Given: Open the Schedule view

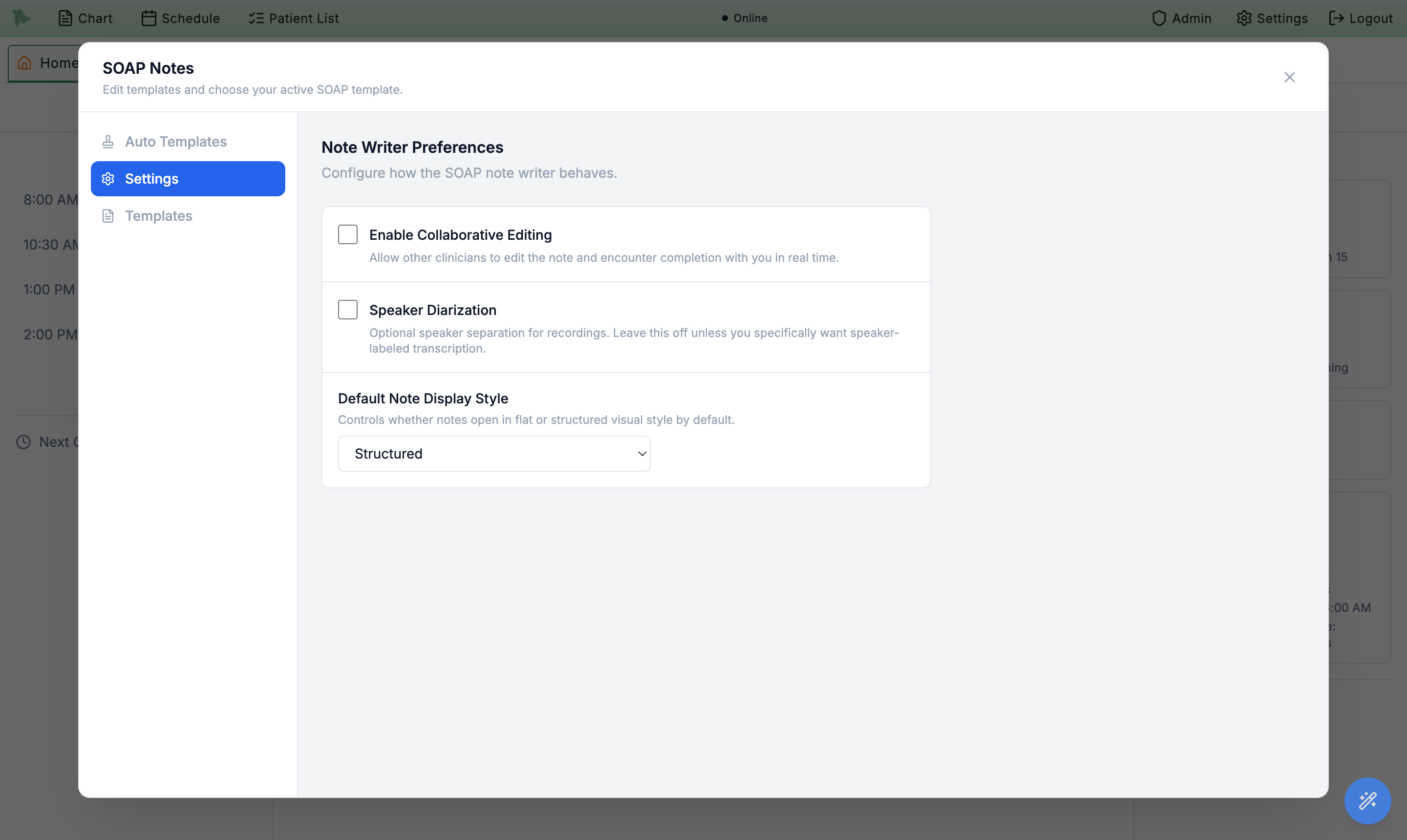Looking at the screenshot, I should (x=181, y=18).
